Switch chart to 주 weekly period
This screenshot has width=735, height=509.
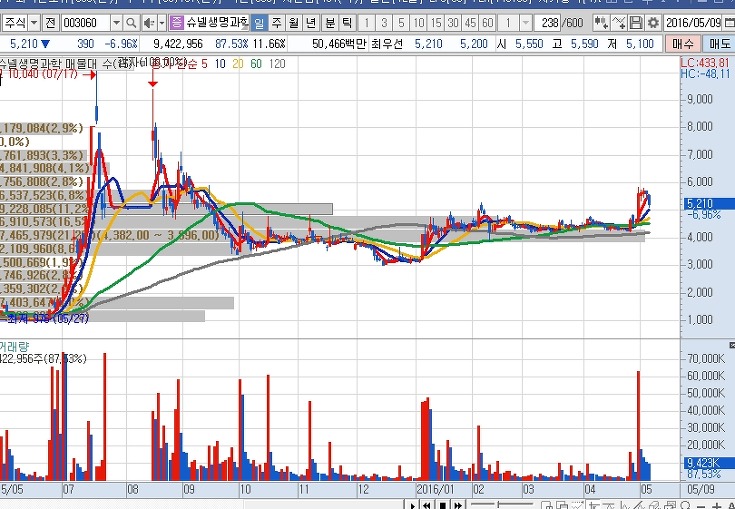[x=277, y=22]
